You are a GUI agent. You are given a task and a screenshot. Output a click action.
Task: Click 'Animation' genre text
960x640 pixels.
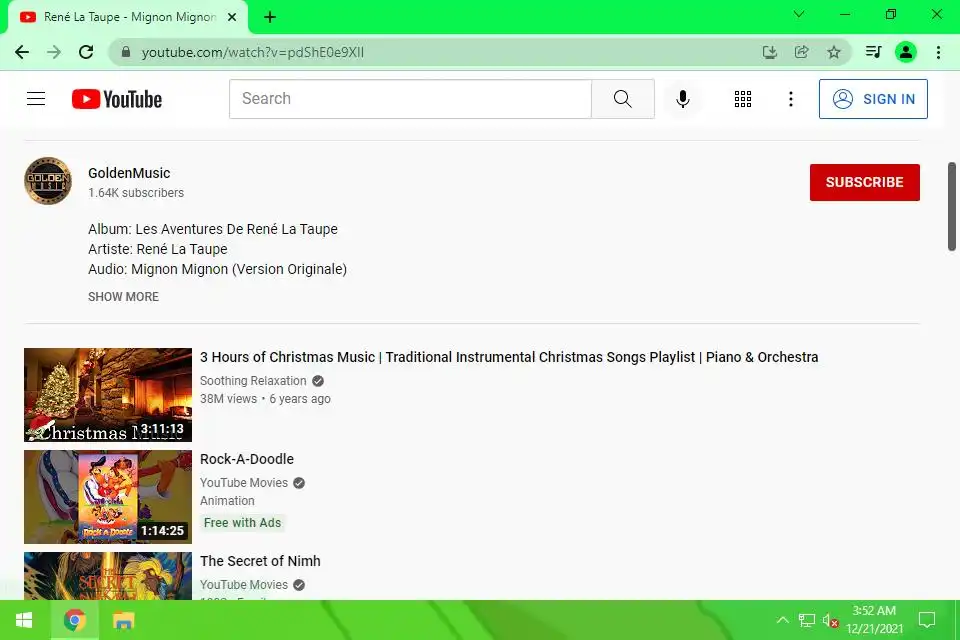pyautogui.click(x=227, y=500)
